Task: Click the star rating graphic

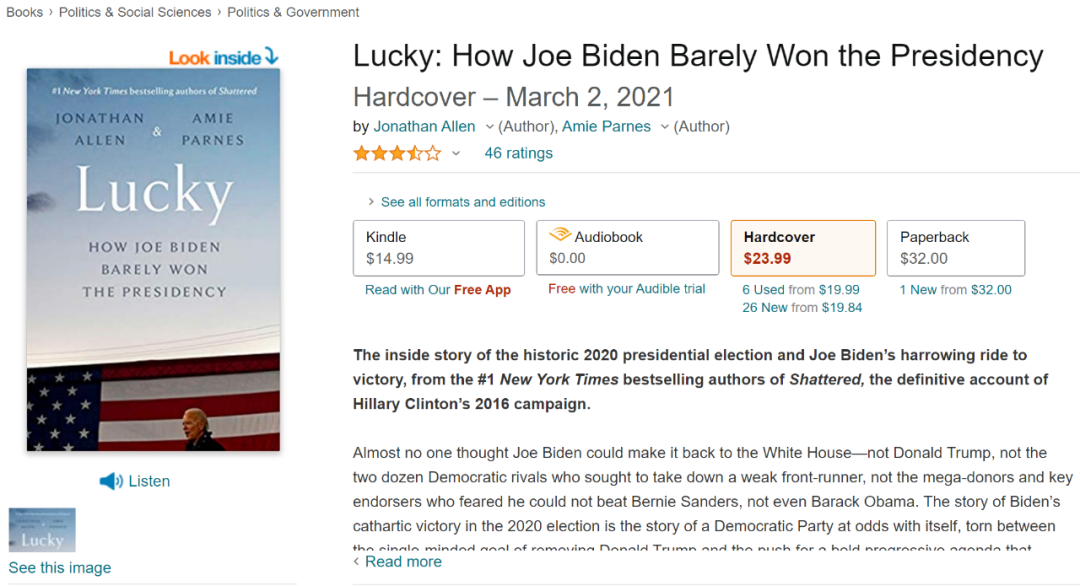Action: [396, 153]
